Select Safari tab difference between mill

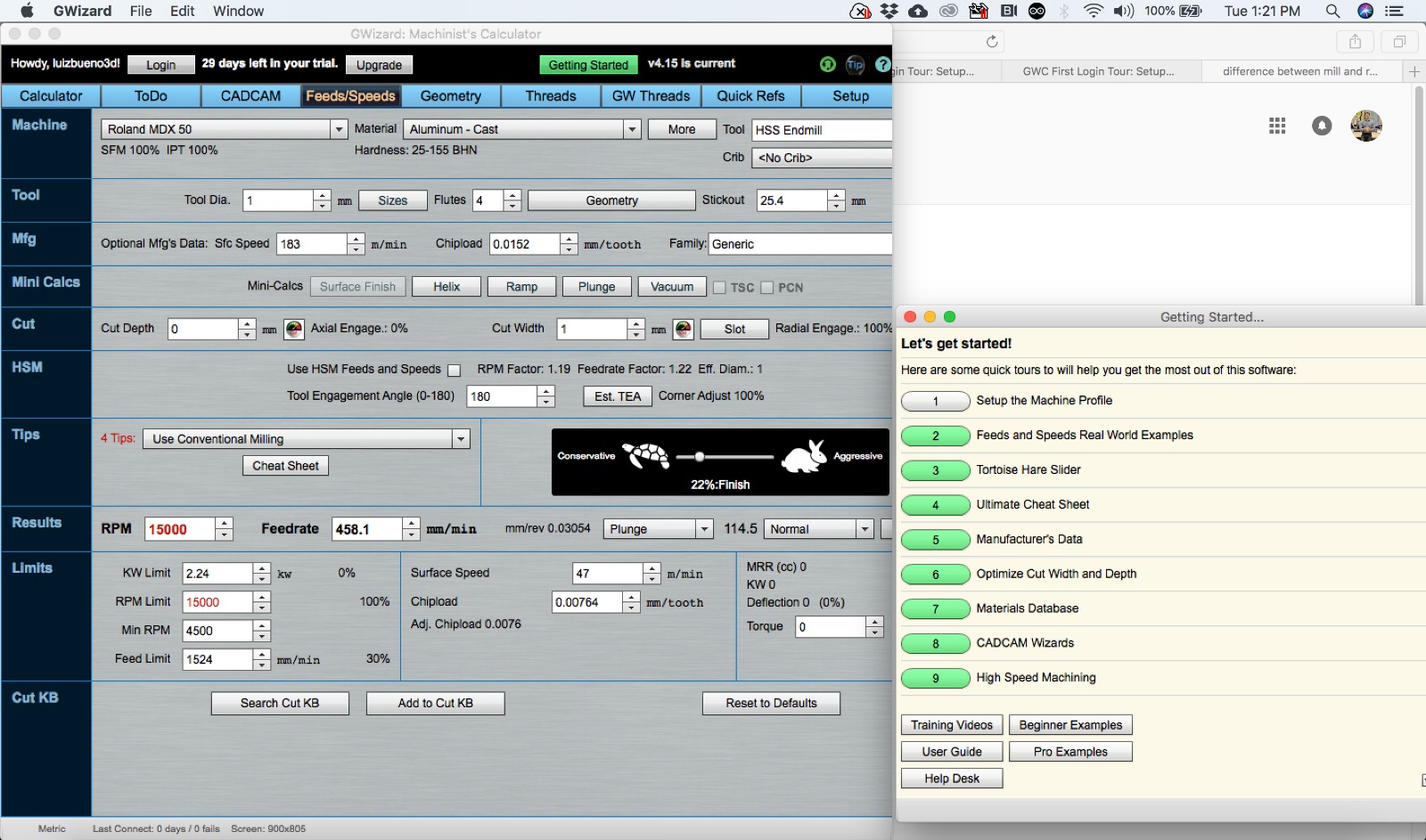[x=1300, y=71]
